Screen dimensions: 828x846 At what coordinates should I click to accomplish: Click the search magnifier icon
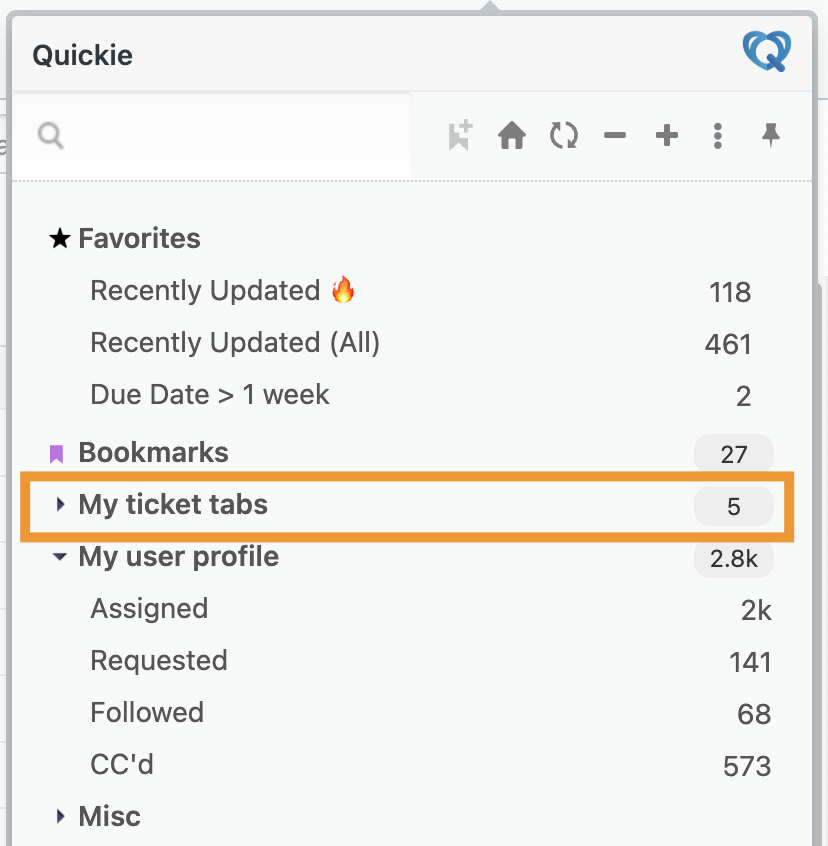[51, 135]
